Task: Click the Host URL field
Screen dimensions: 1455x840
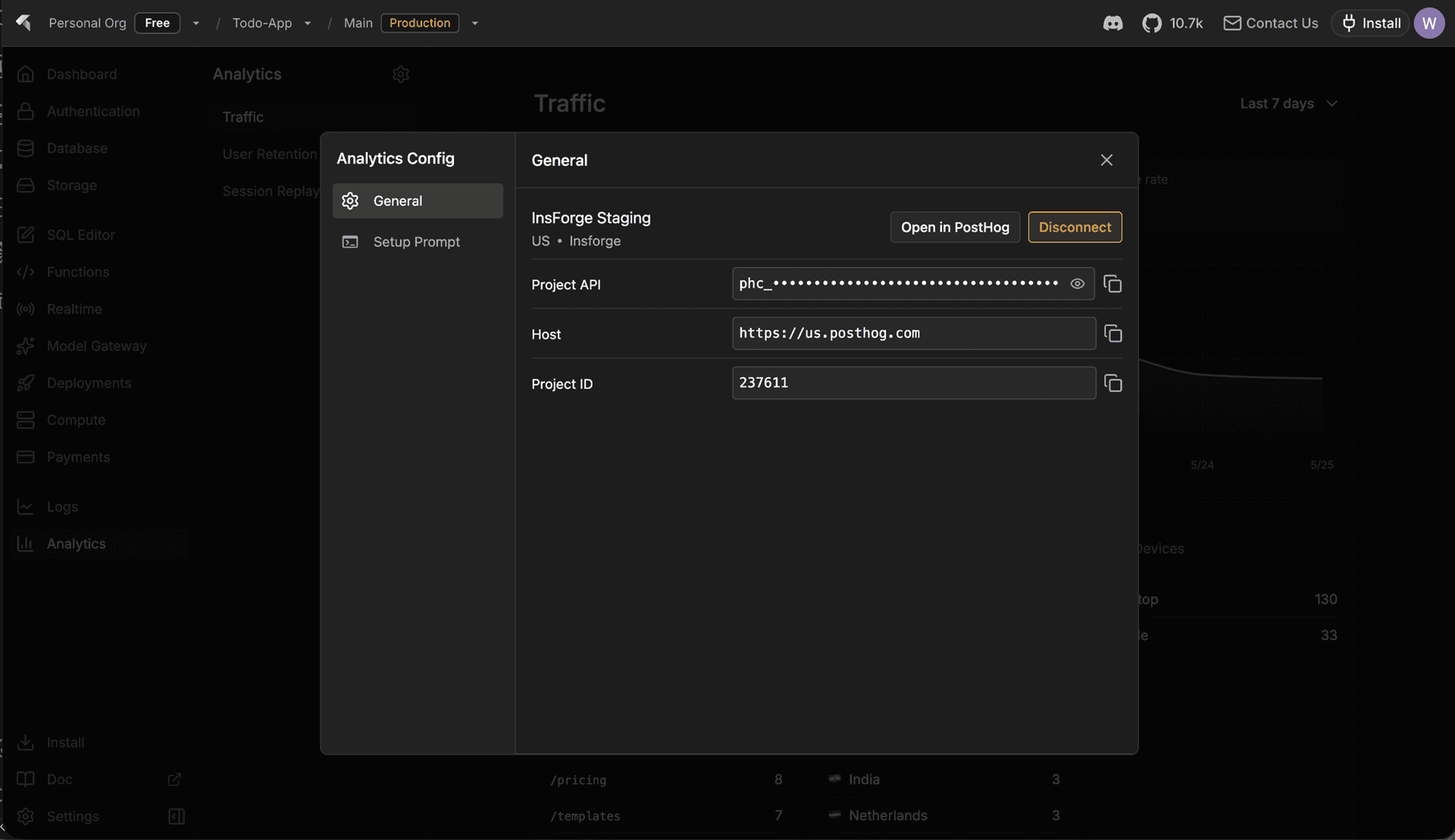Action: tap(913, 333)
